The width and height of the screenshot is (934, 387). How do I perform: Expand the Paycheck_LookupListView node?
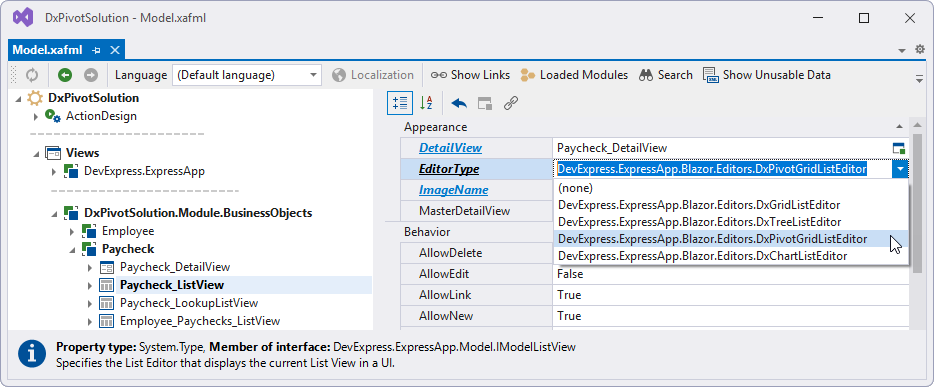(90, 303)
